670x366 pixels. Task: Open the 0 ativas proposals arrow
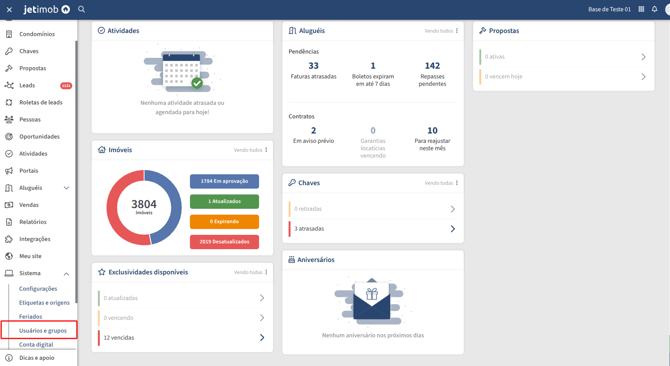643,57
